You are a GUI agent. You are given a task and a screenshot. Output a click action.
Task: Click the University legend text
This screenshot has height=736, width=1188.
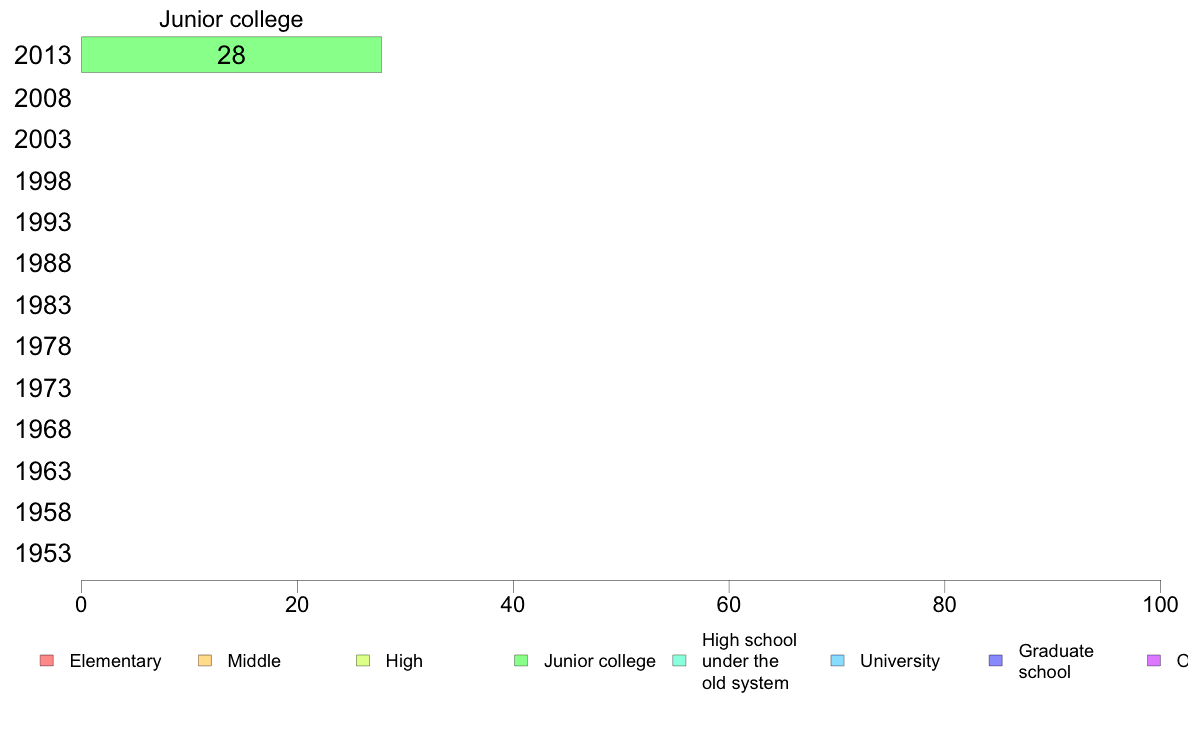(x=899, y=661)
